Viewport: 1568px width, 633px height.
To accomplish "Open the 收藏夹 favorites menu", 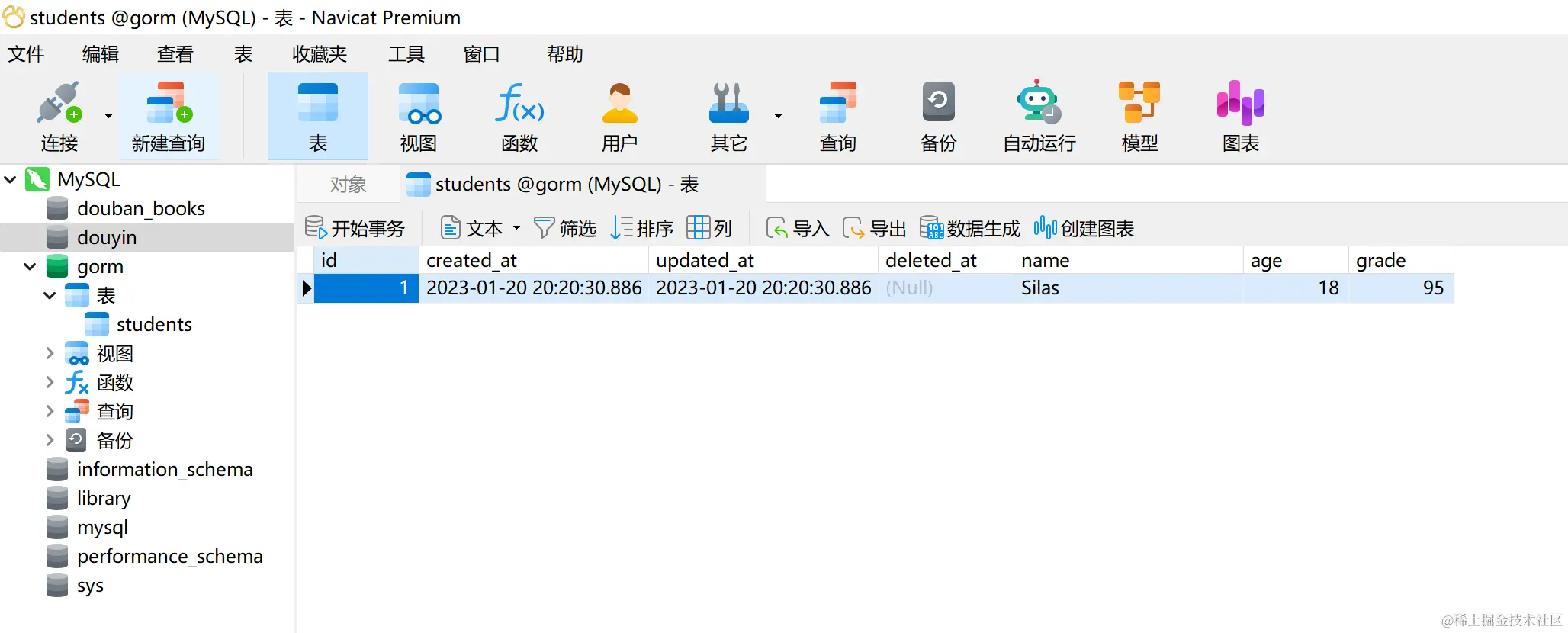I will pyautogui.click(x=320, y=54).
